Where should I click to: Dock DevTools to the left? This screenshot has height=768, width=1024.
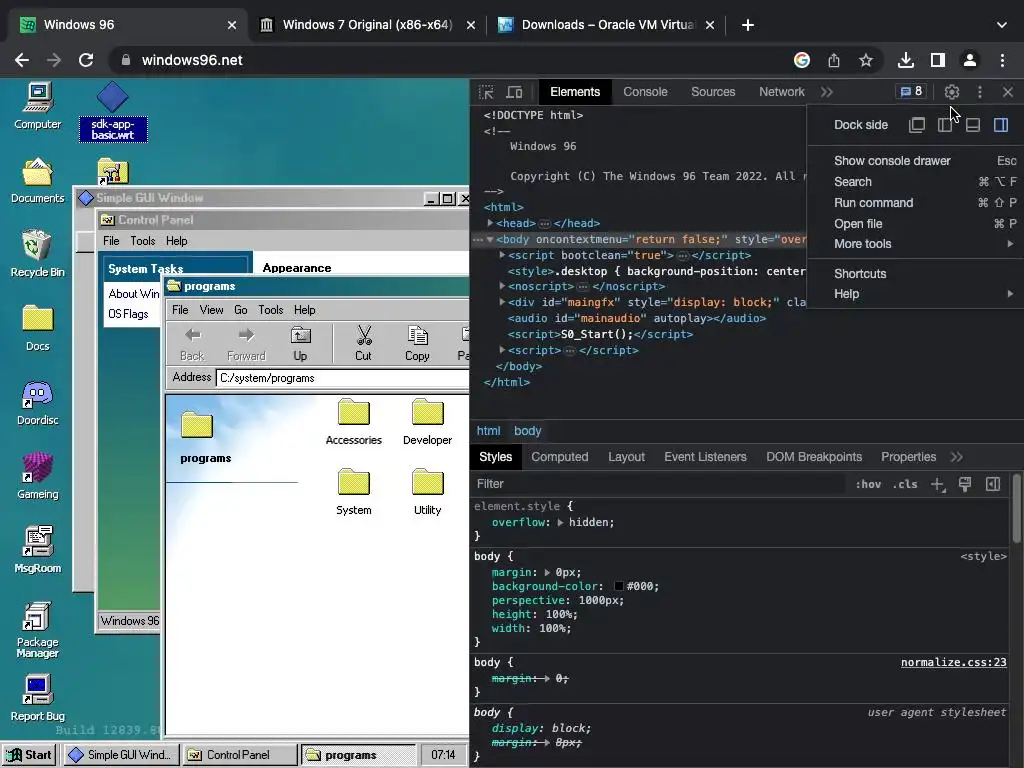(x=945, y=125)
